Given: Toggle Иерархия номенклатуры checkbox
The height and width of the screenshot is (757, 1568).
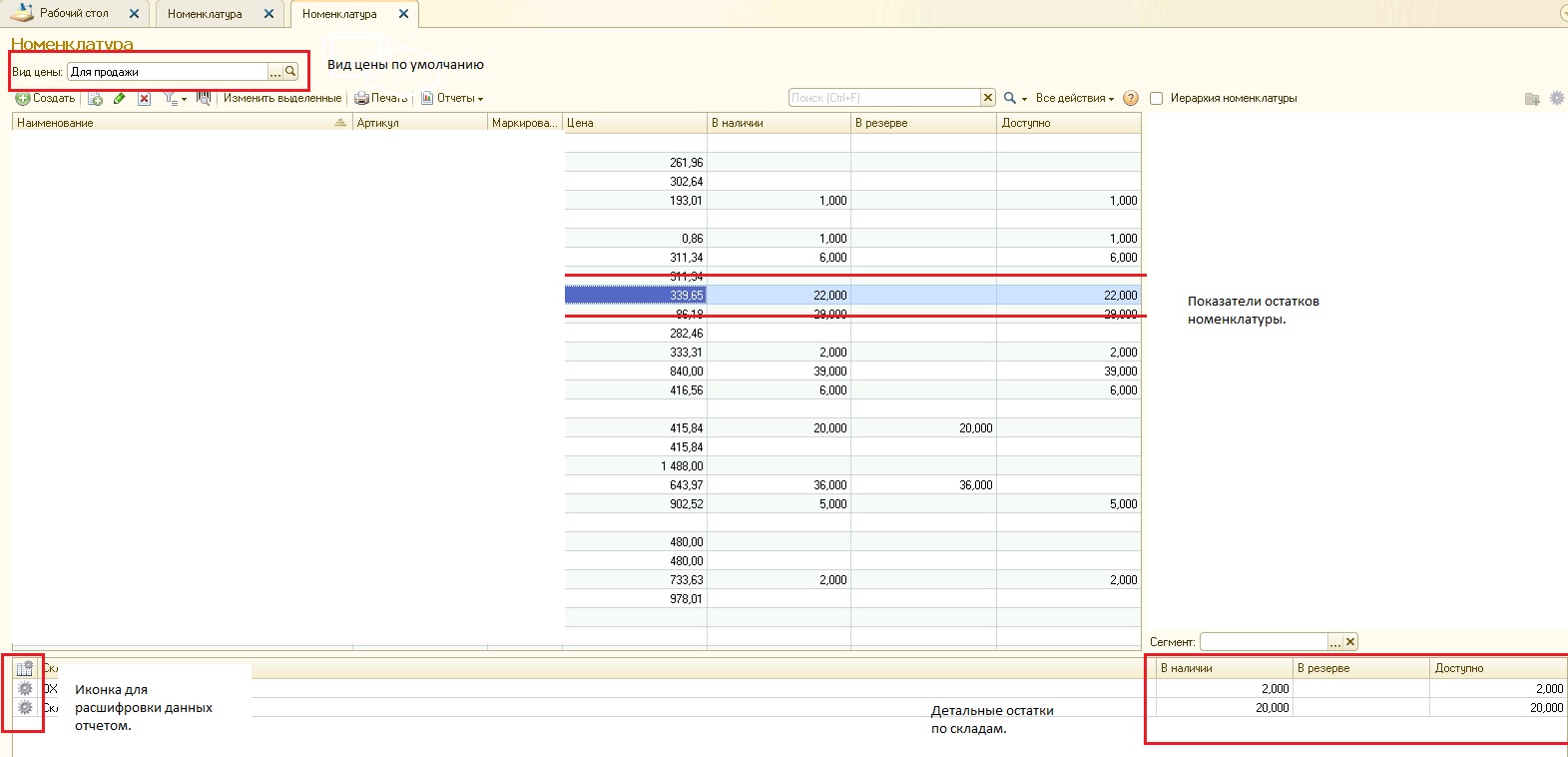Looking at the screenshot, I should [1157, 98].
